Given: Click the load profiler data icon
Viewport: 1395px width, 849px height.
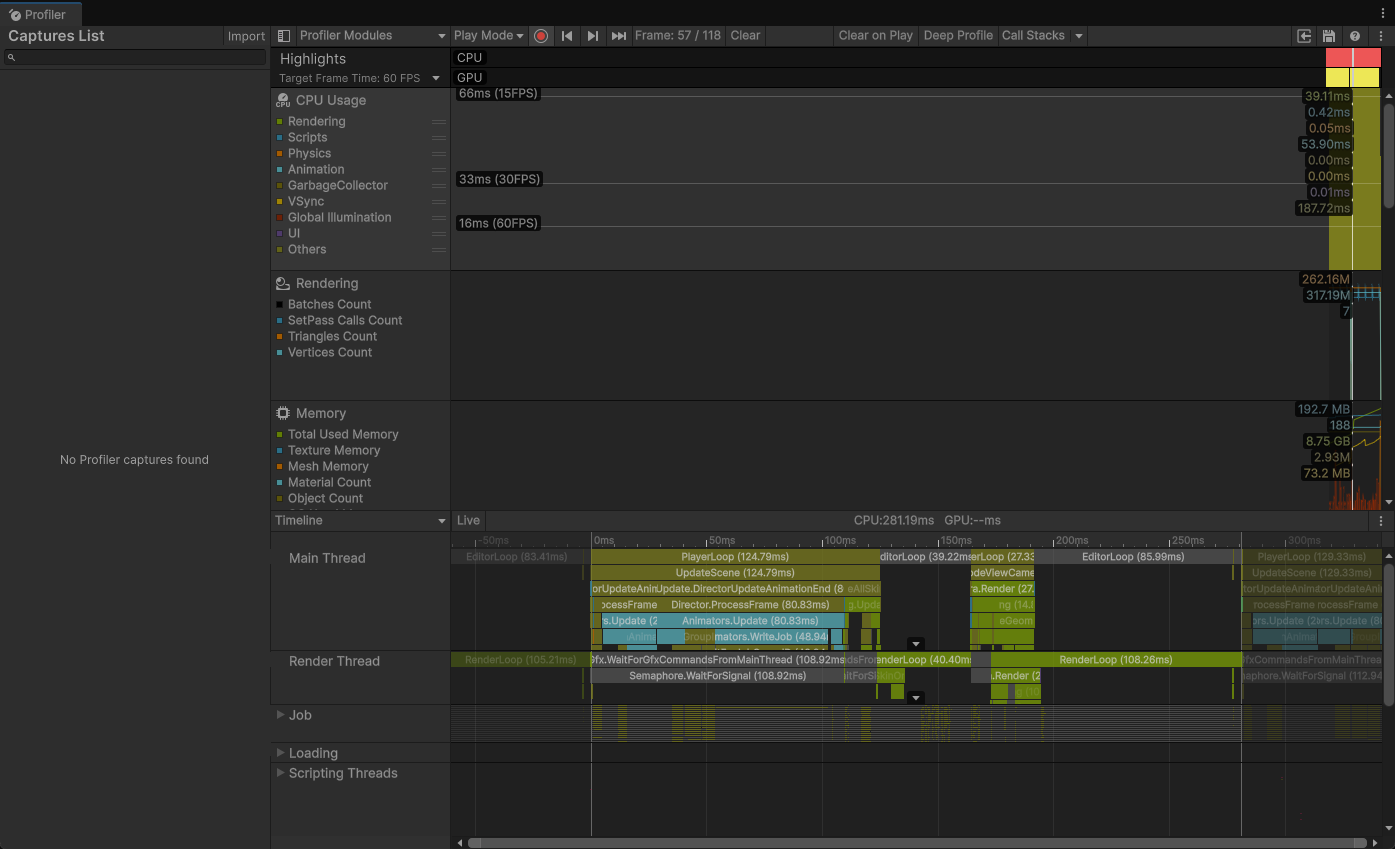Looking at the screenshot, I should (1304, 36).
